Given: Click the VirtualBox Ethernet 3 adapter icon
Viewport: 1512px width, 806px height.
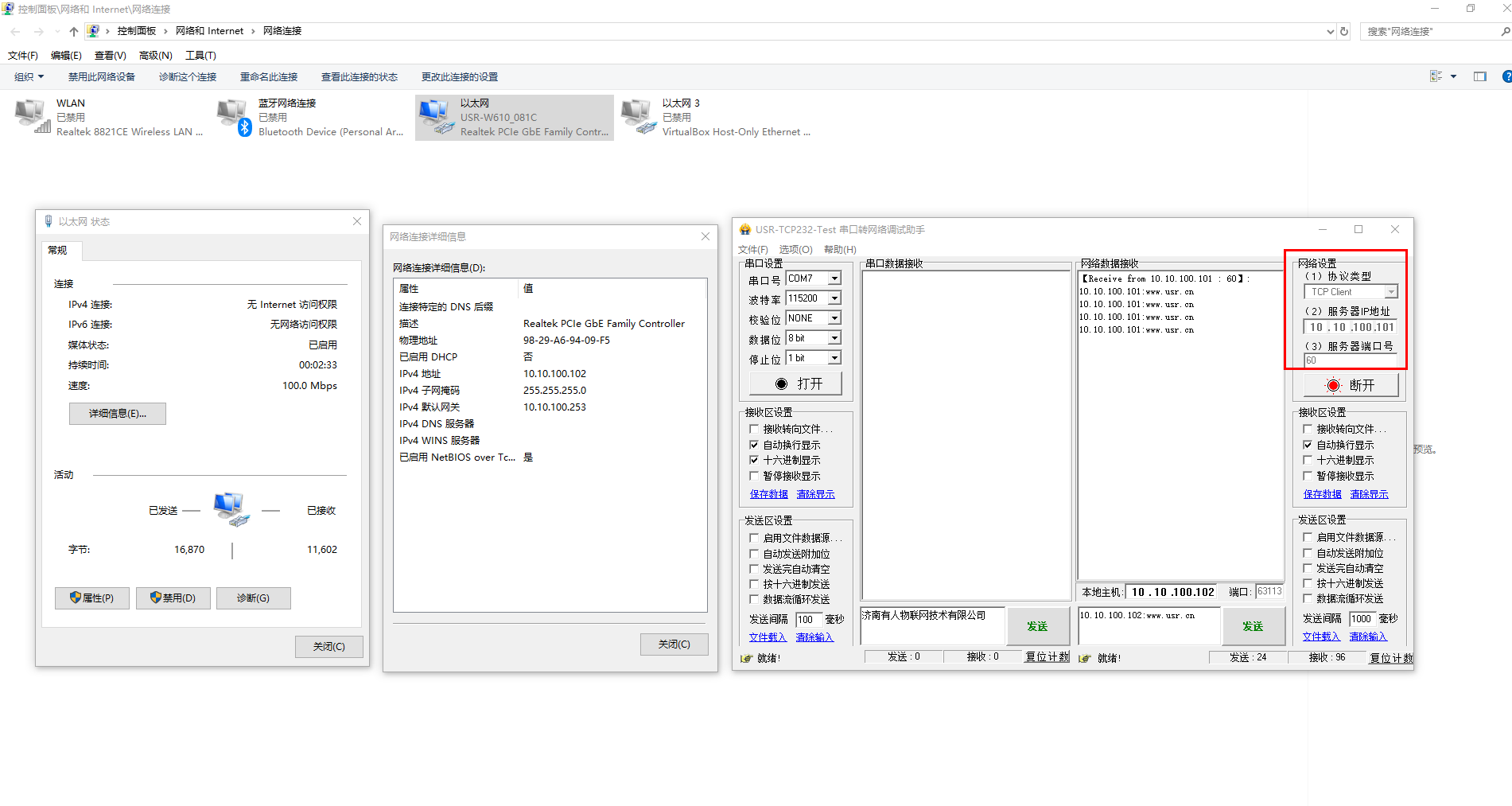Looking at the screenshot, I should [638, 116].
